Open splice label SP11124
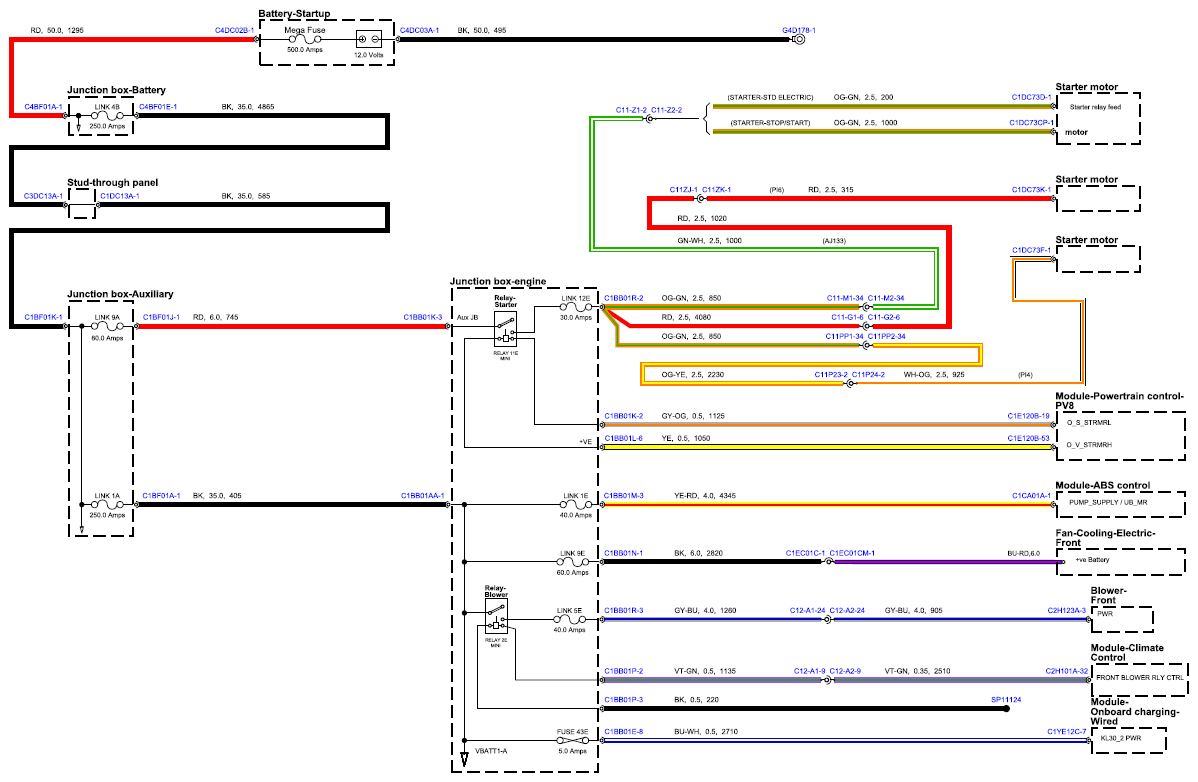This screenshot has height=782, width=1198. 1006,700
